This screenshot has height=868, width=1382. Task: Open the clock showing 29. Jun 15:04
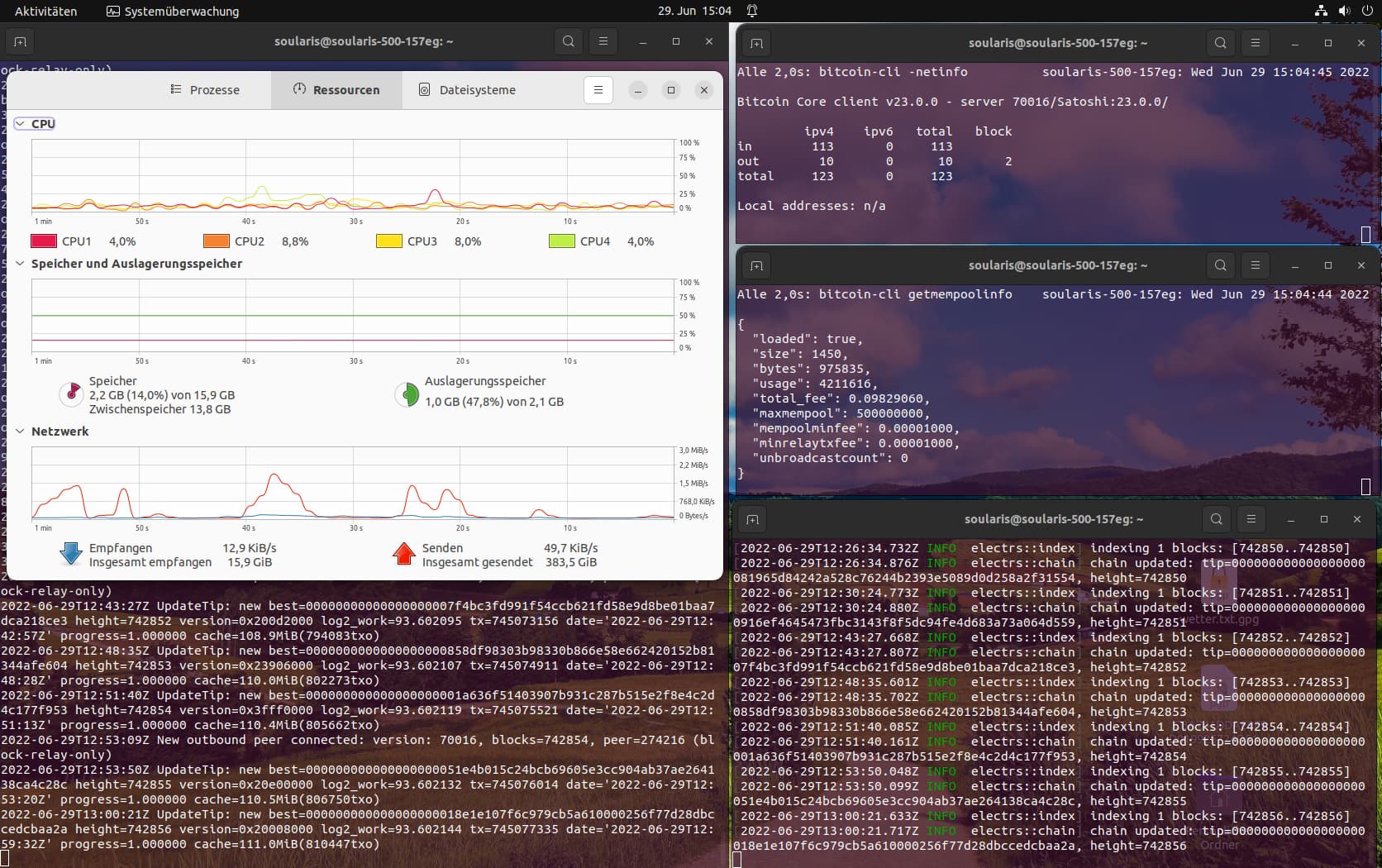(x=694, y=11)
